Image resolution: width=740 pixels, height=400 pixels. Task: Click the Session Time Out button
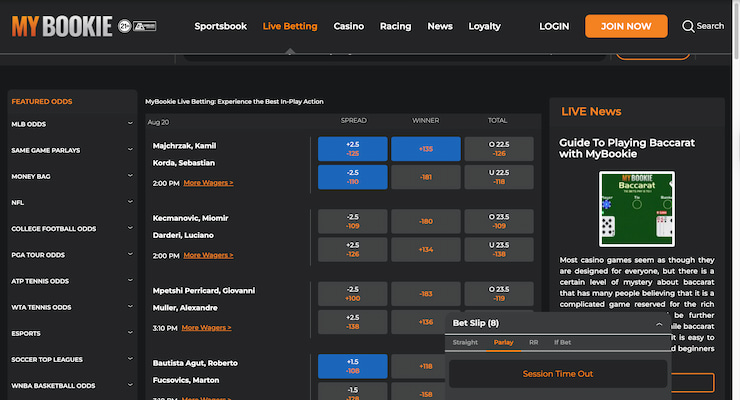[558, 374]
